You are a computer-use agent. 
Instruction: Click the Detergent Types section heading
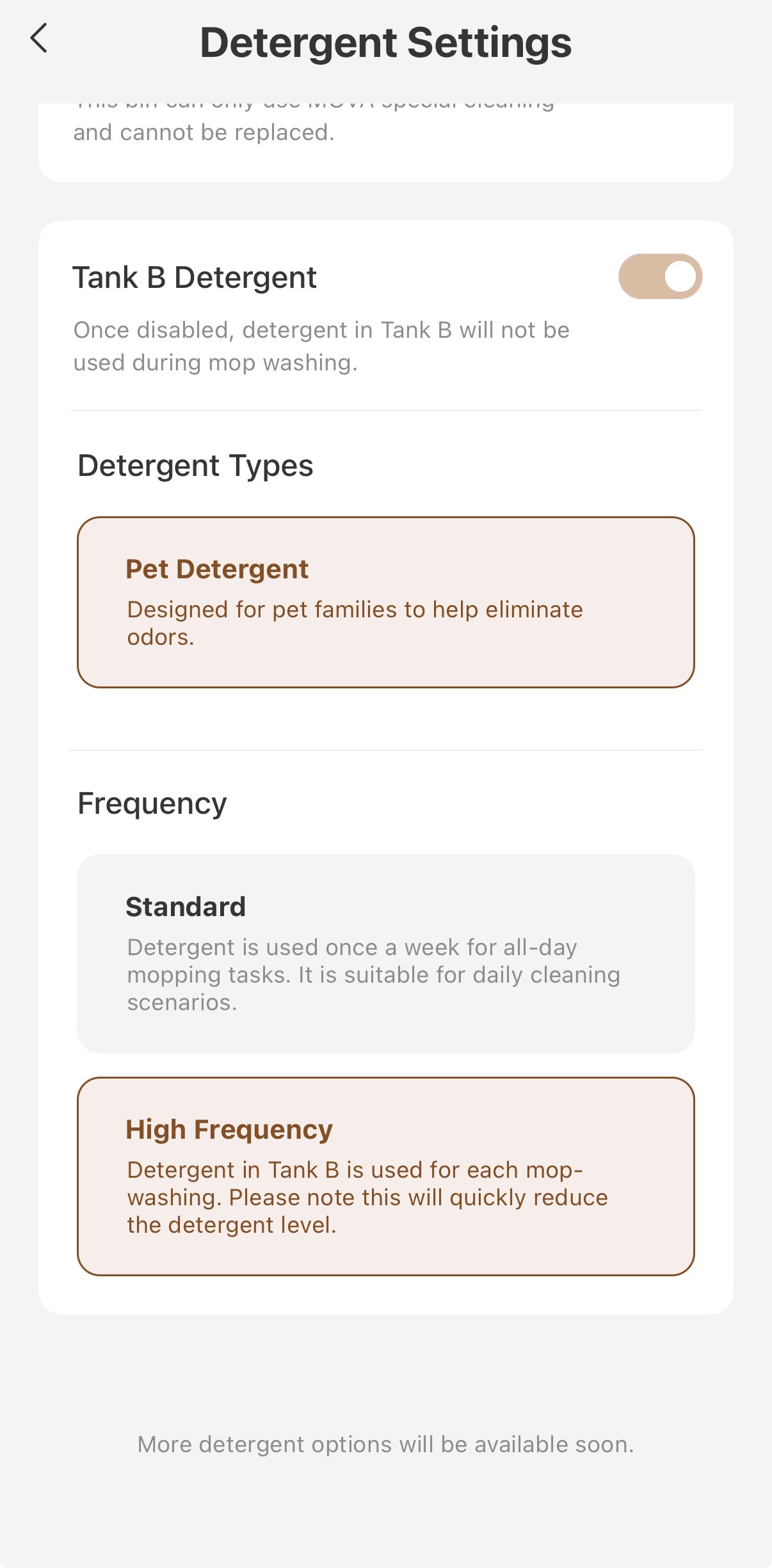pyautogui.click(x=195, y=466)
